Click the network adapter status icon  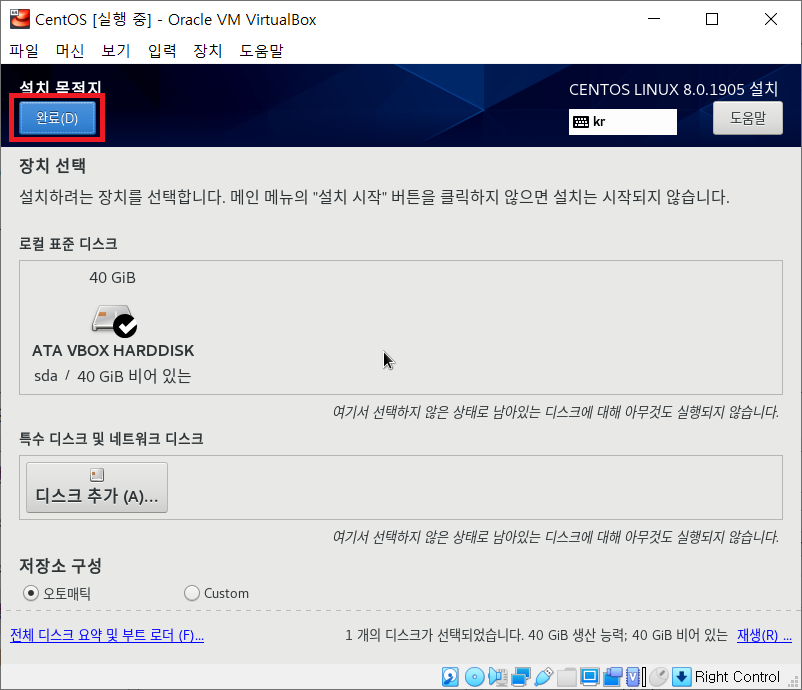coord(521,677)
